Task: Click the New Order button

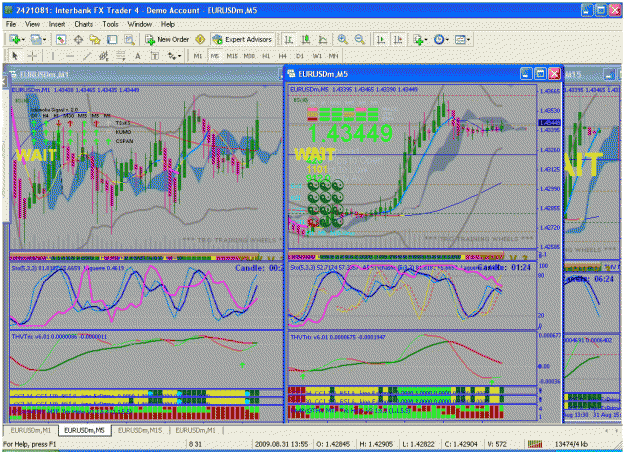Action: pyautogui.click(x=167, y=39)
